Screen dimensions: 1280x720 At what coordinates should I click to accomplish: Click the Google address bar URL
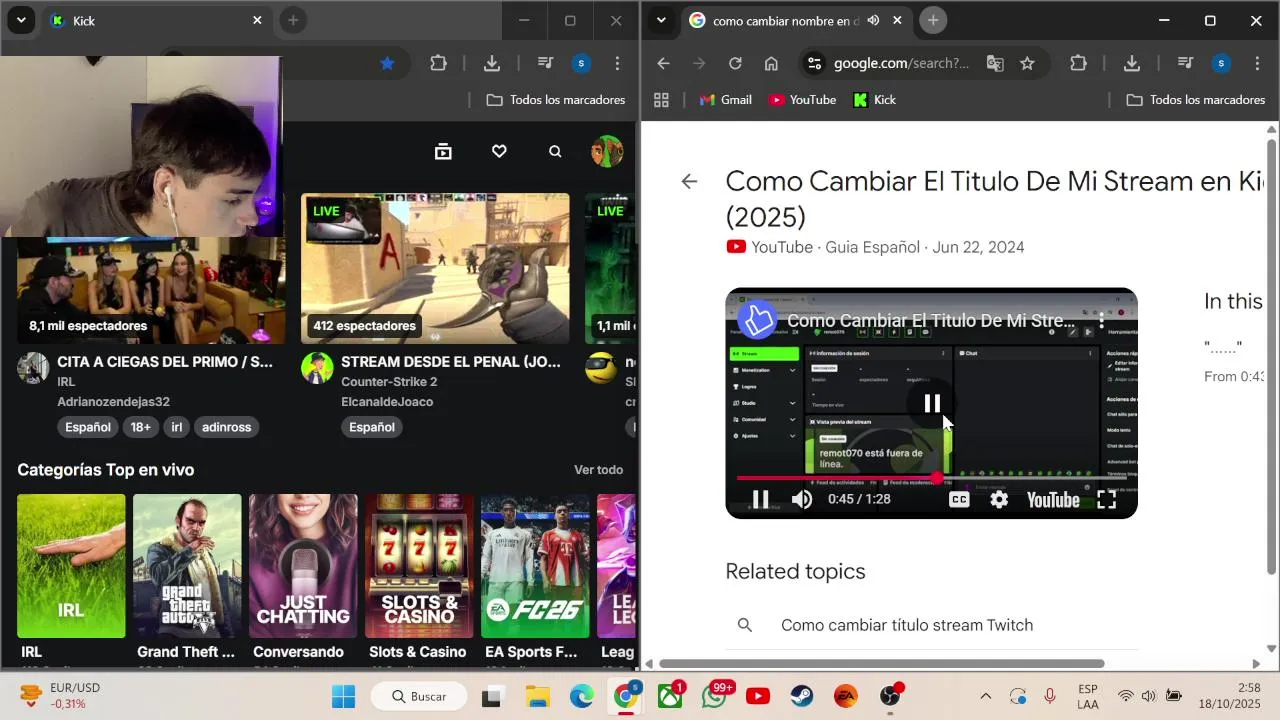point(901,63)
